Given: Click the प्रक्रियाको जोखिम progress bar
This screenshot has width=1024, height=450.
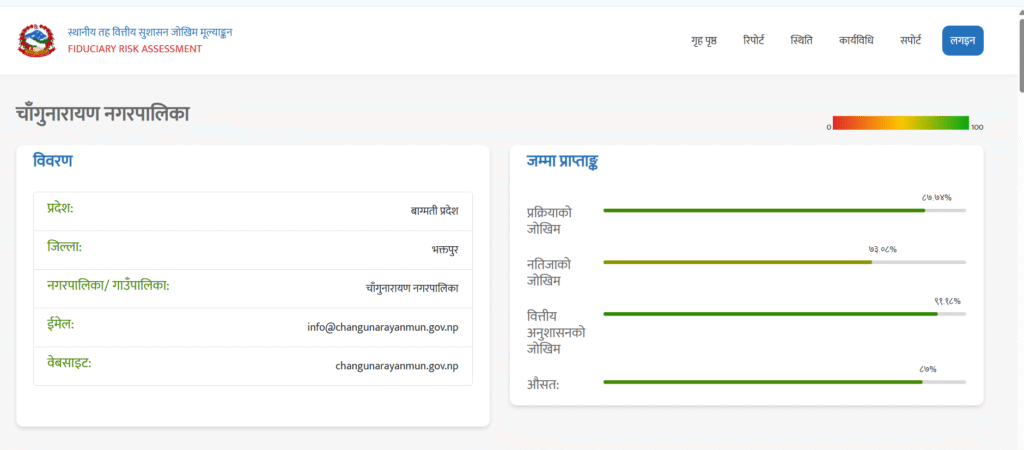Looking at the screenshot, I should click(784, 211).
